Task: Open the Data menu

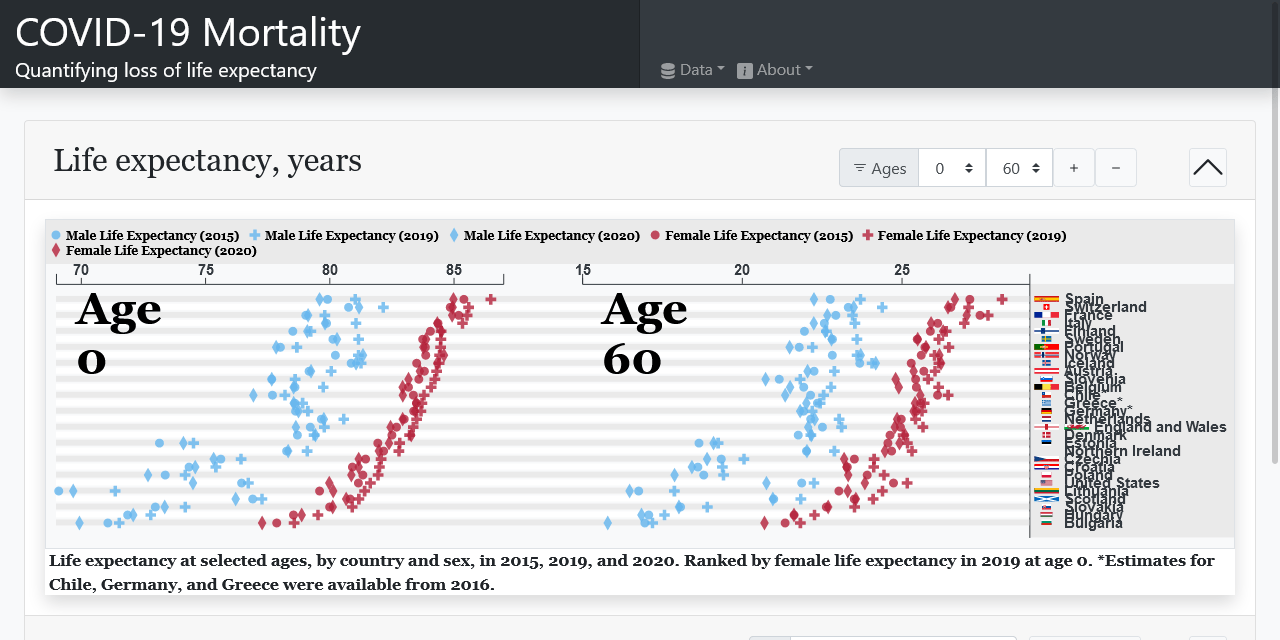Action: coord(692,70)
